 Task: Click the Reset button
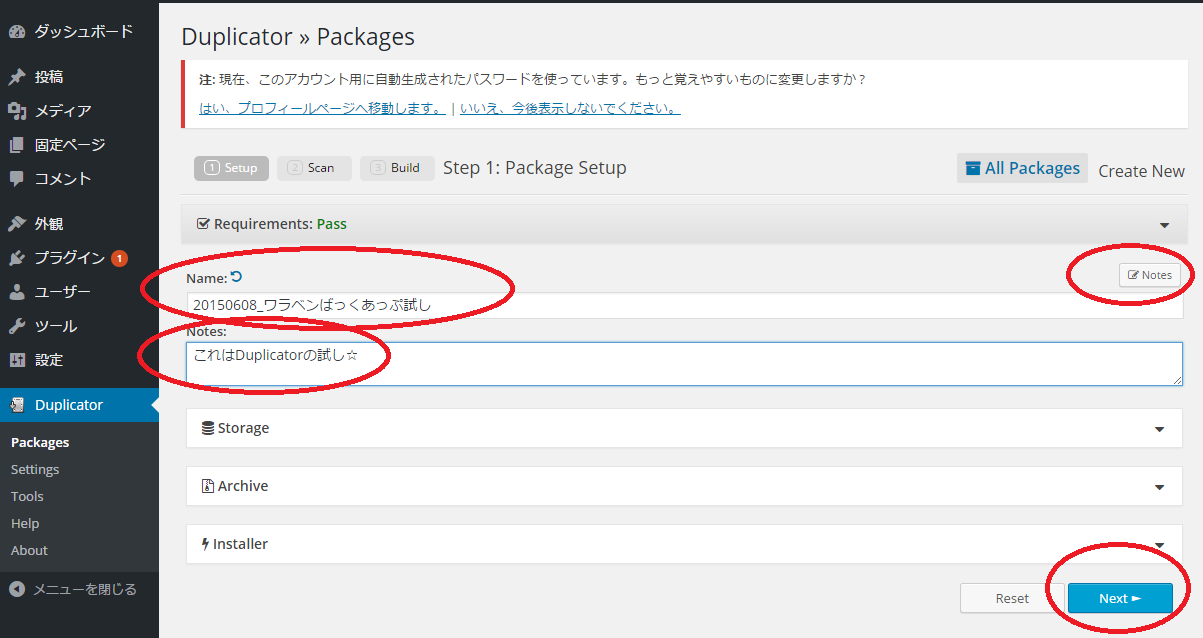pos(1011,598)
